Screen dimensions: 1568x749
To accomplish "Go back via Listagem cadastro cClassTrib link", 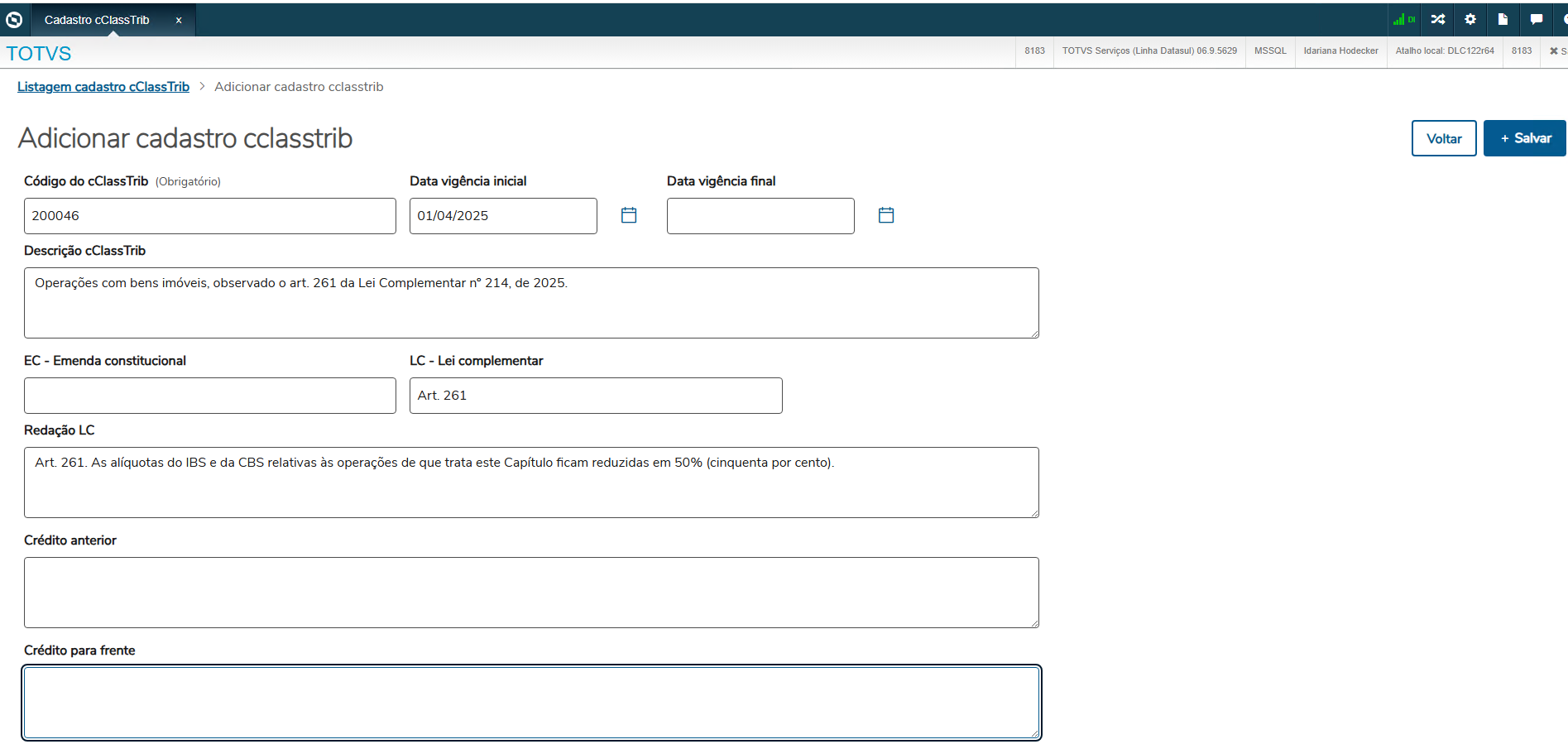I will pyautogui.click(x=103, y=87).
